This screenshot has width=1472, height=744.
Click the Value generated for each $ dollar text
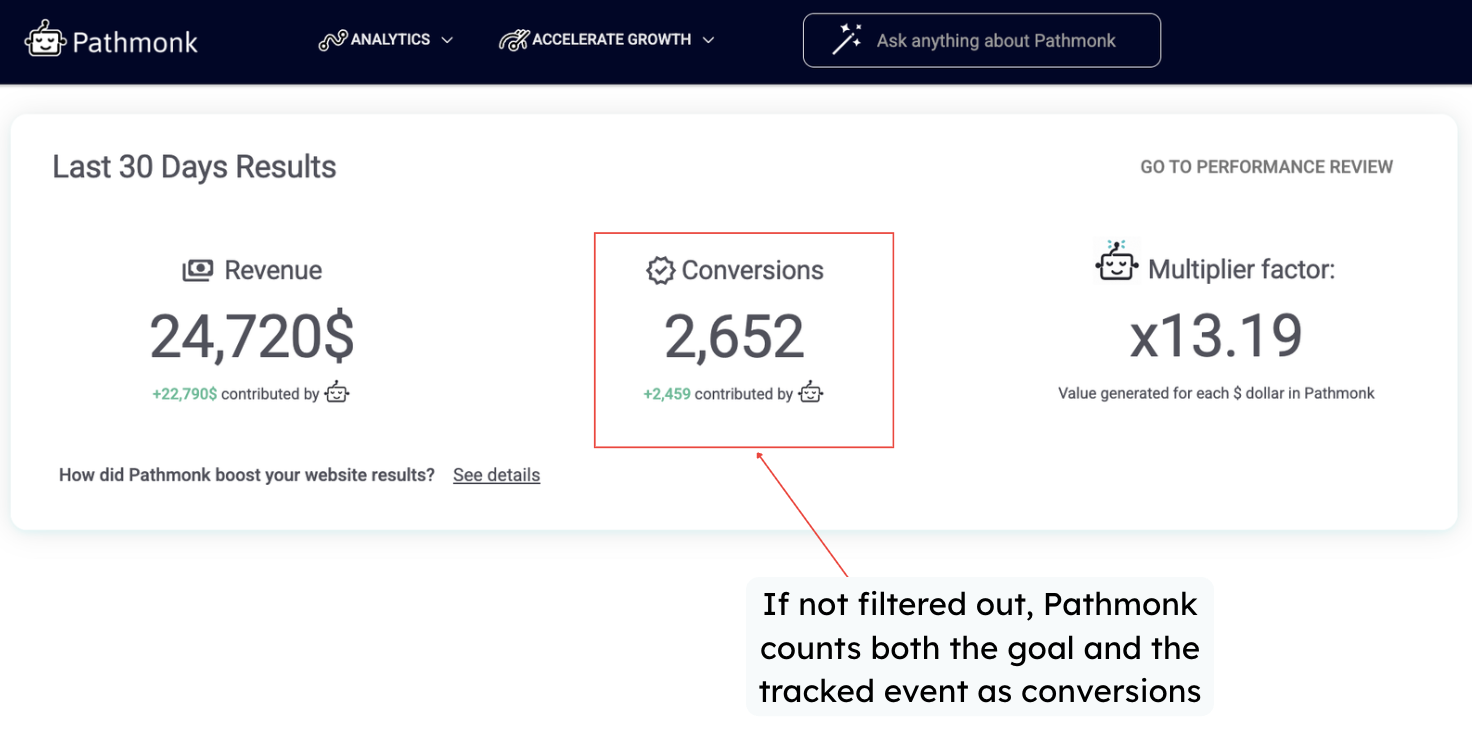point(1216,393)
